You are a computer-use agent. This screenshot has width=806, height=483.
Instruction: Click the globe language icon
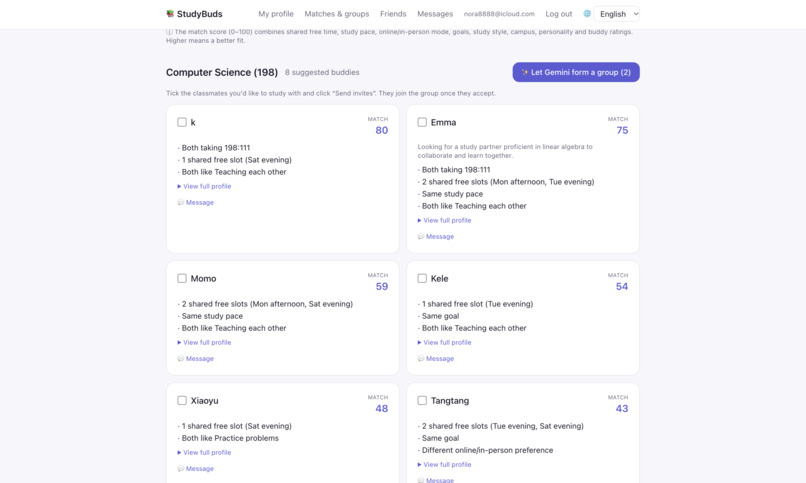point(587,14)
